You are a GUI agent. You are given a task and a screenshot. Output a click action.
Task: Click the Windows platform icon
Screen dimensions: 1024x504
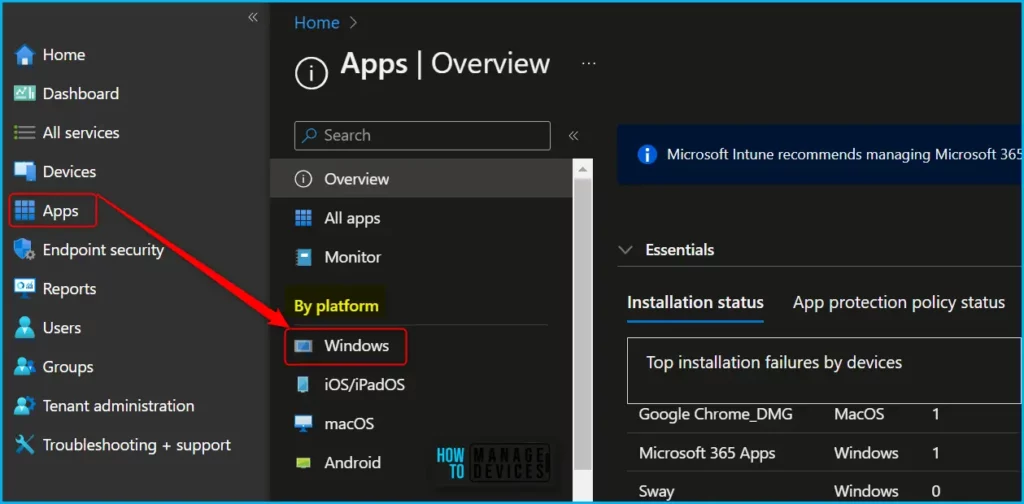coord(303,346)
